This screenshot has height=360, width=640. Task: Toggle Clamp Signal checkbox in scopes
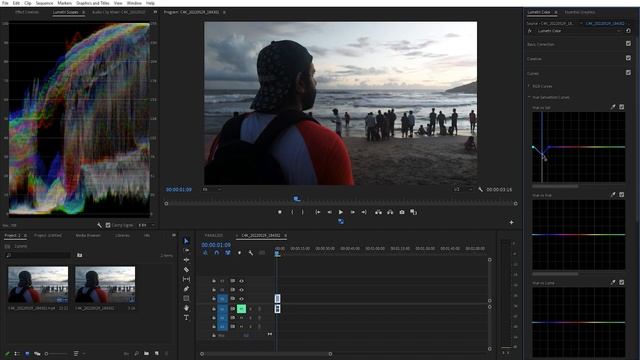[x=108, y=225]
